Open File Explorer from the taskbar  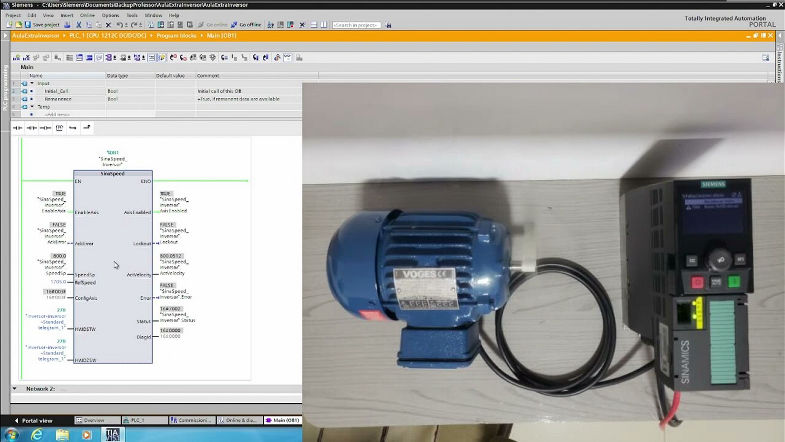(x=62, y=434)
